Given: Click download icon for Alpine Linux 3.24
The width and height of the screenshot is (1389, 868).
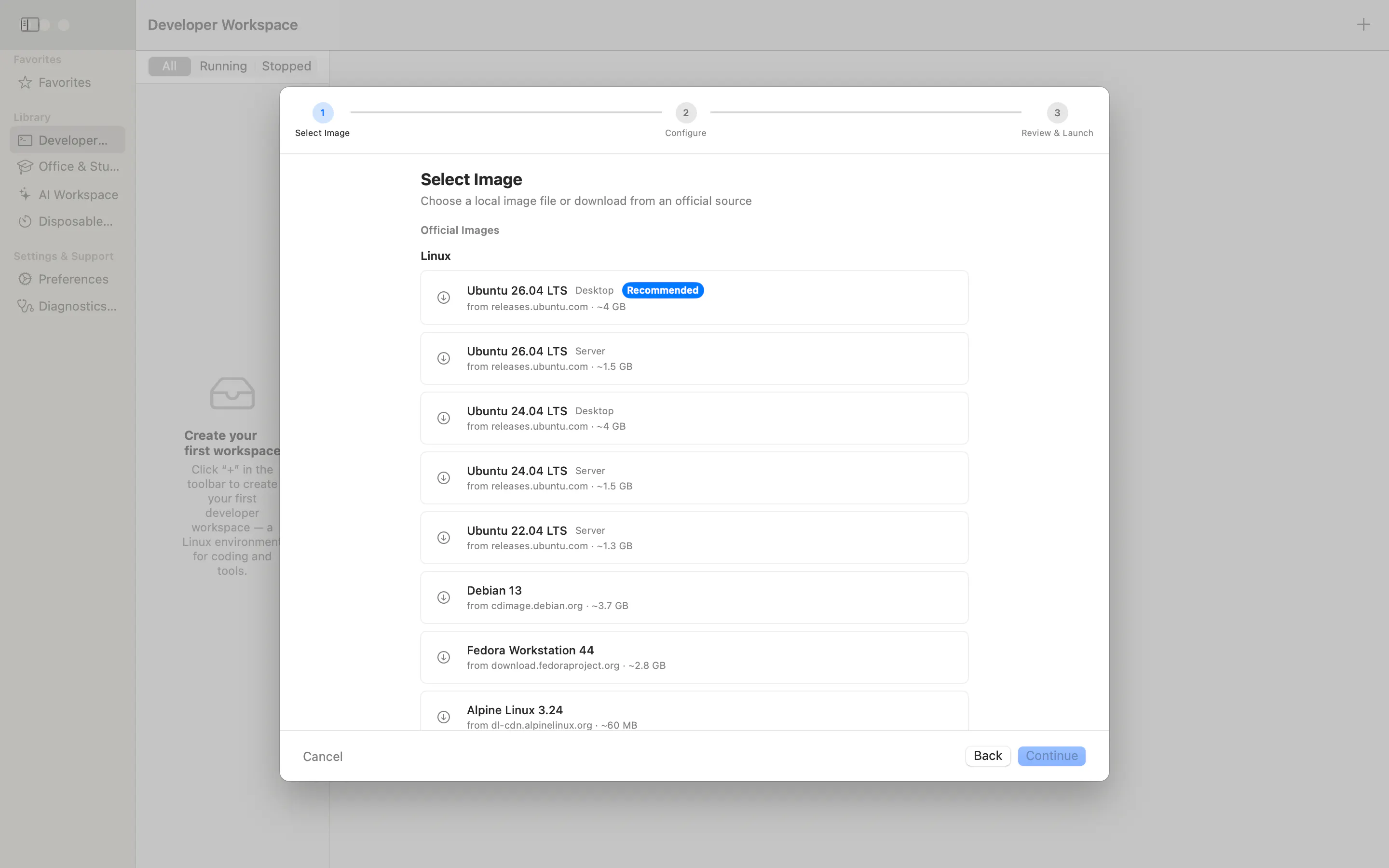Looking at the screenshot, I should 444,717.
